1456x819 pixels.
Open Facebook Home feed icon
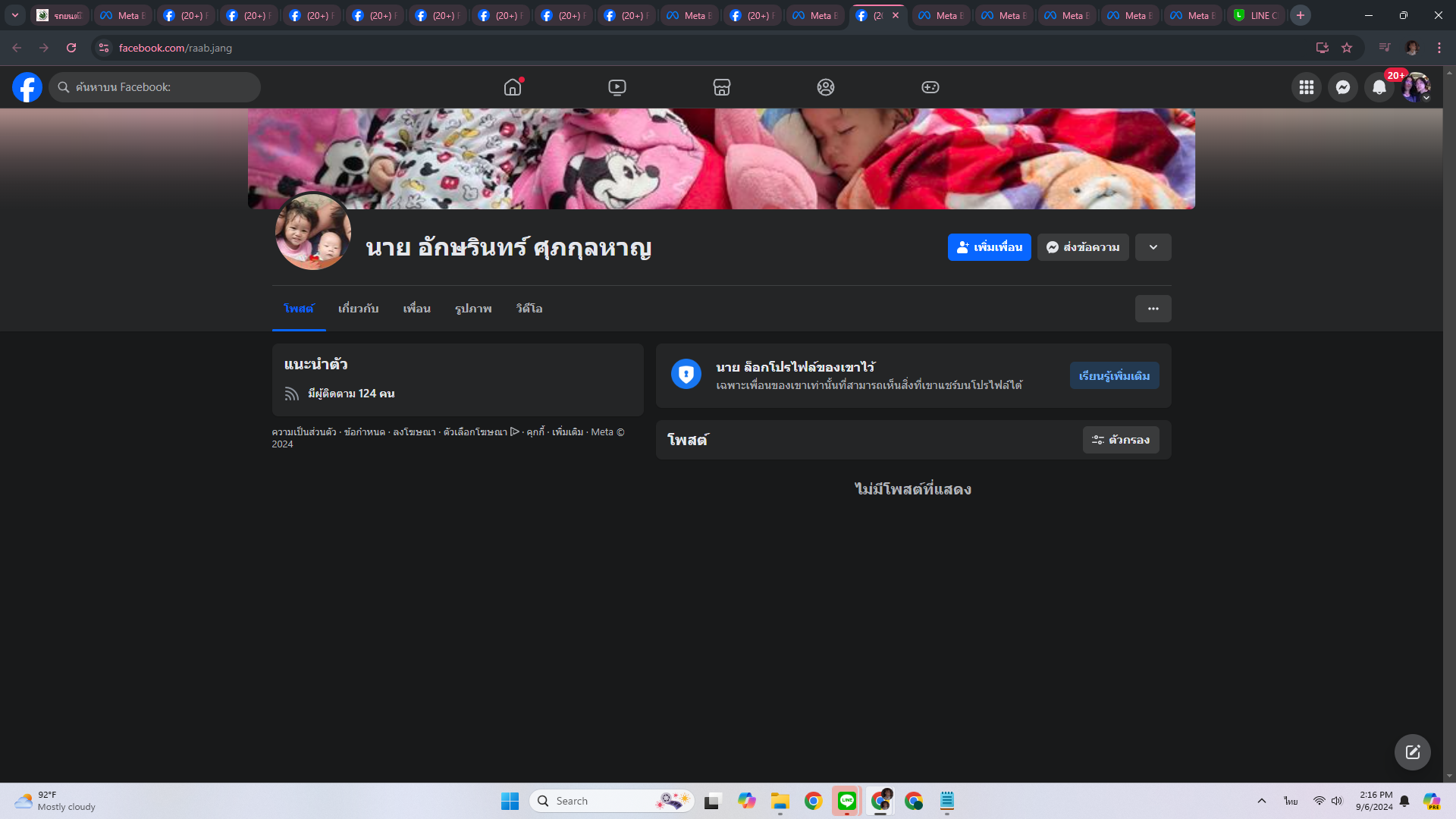pos(513,87)
